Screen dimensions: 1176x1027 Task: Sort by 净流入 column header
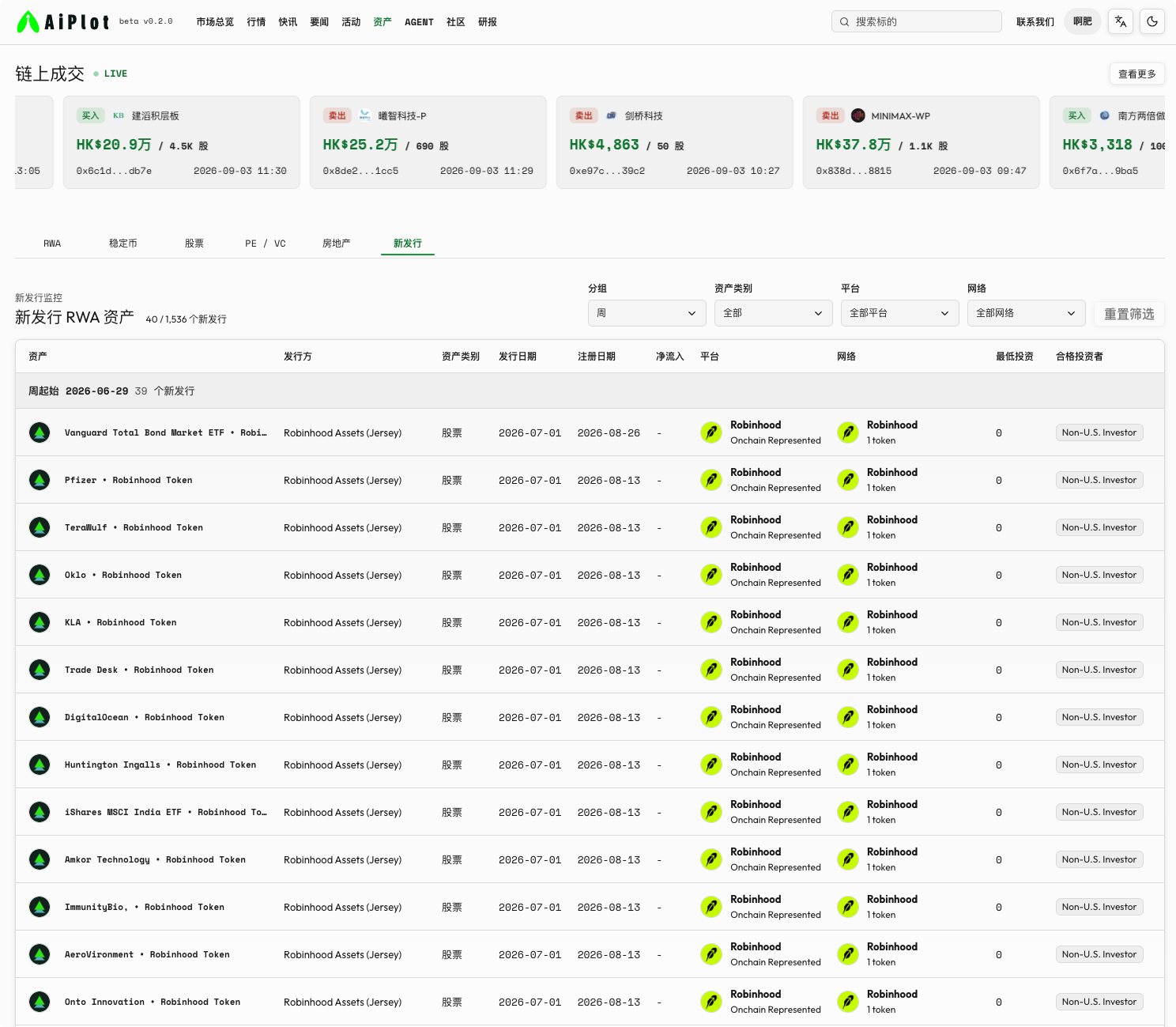click(670, 357)
